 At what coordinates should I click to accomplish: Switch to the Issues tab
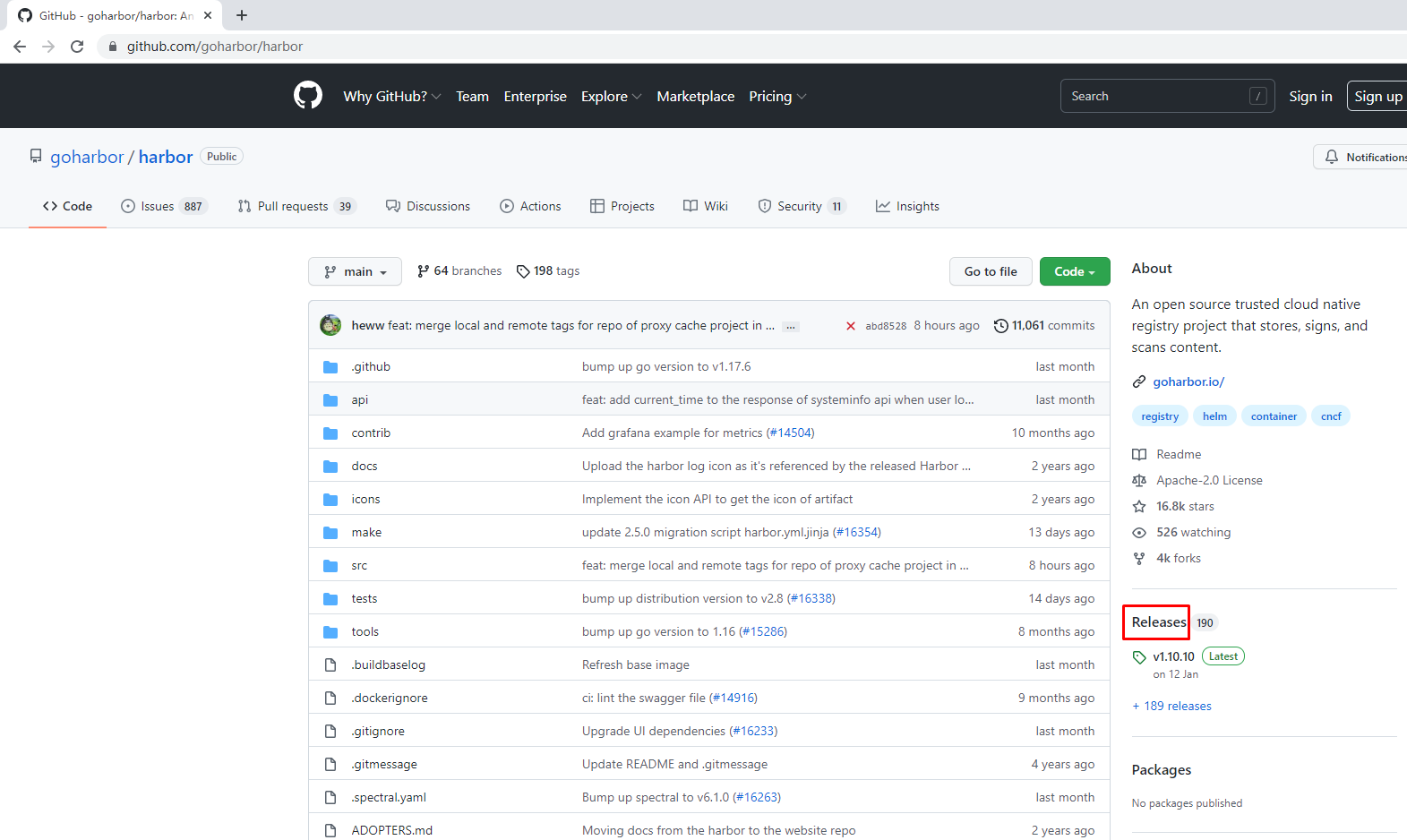pos(163,206)
